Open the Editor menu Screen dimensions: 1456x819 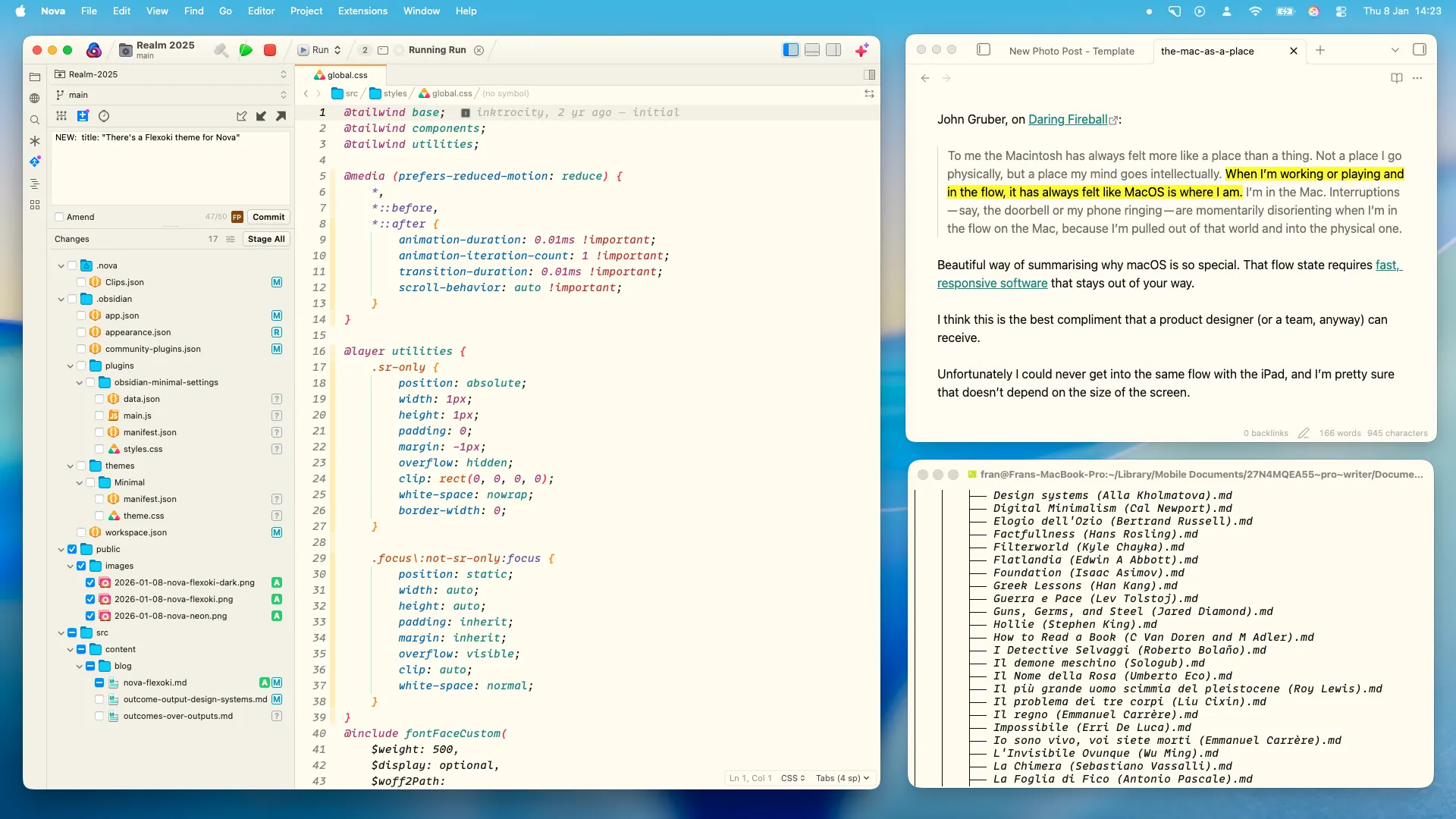pyautogui.click(x=261, y=11)
